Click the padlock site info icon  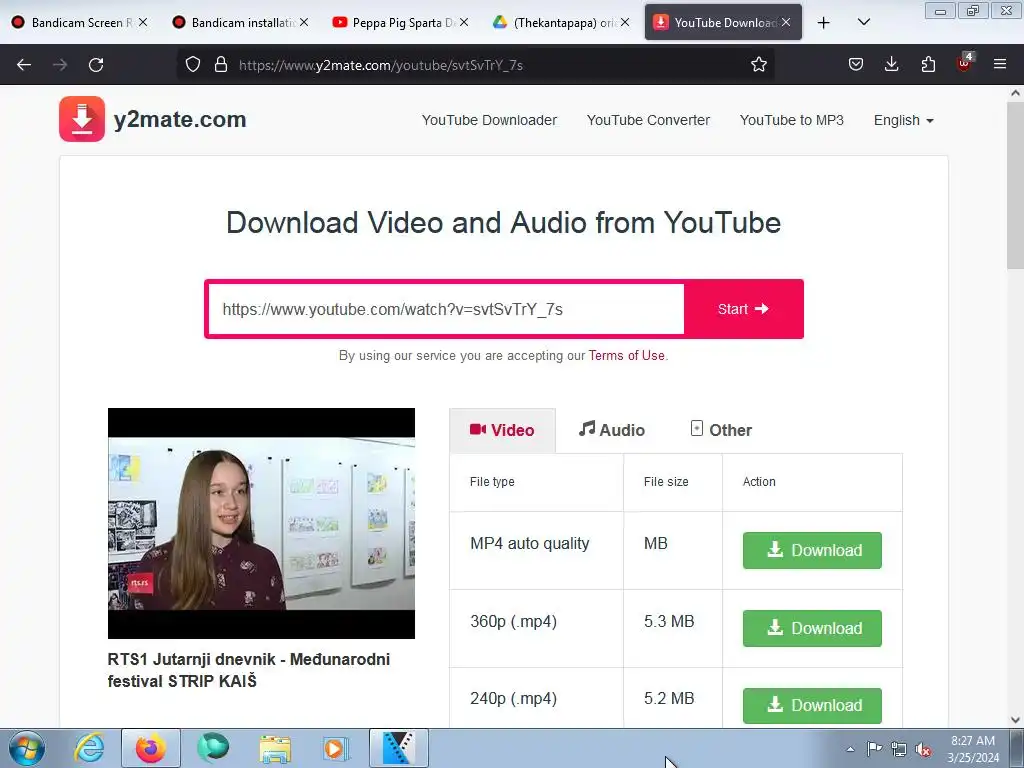click(x=221, y=65)
